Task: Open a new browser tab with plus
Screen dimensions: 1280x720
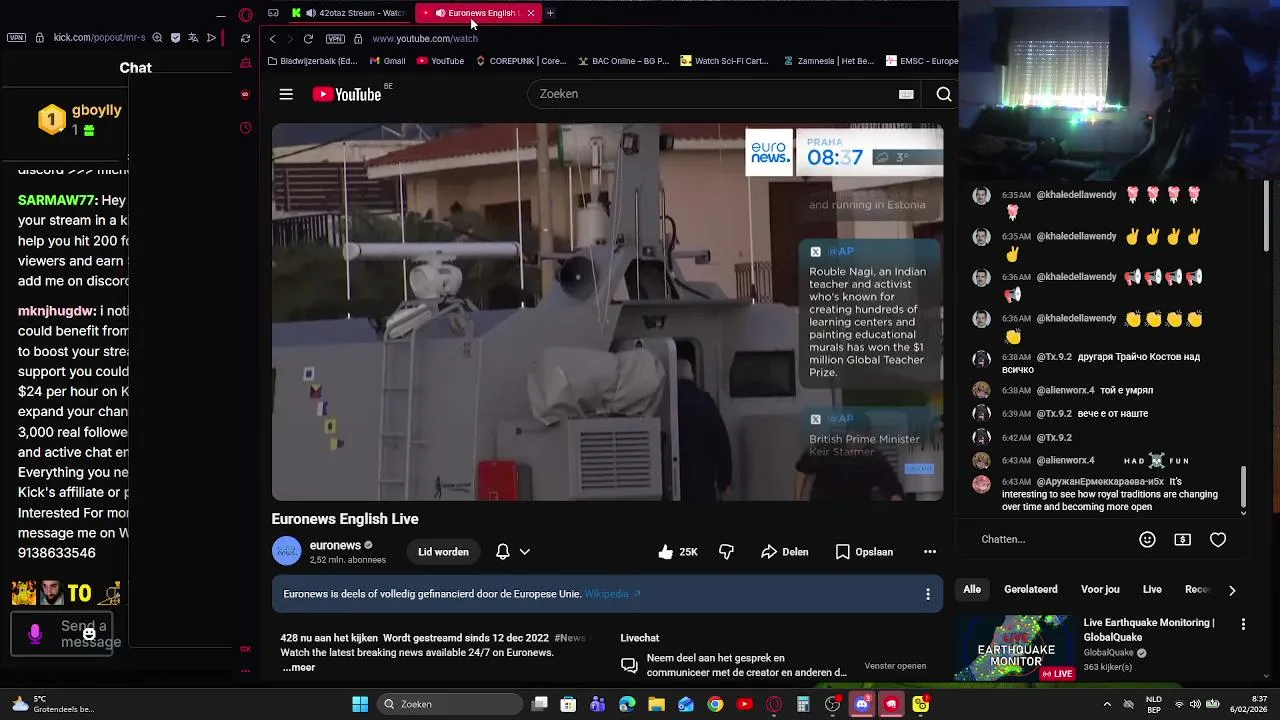Action: coord(550,13)
